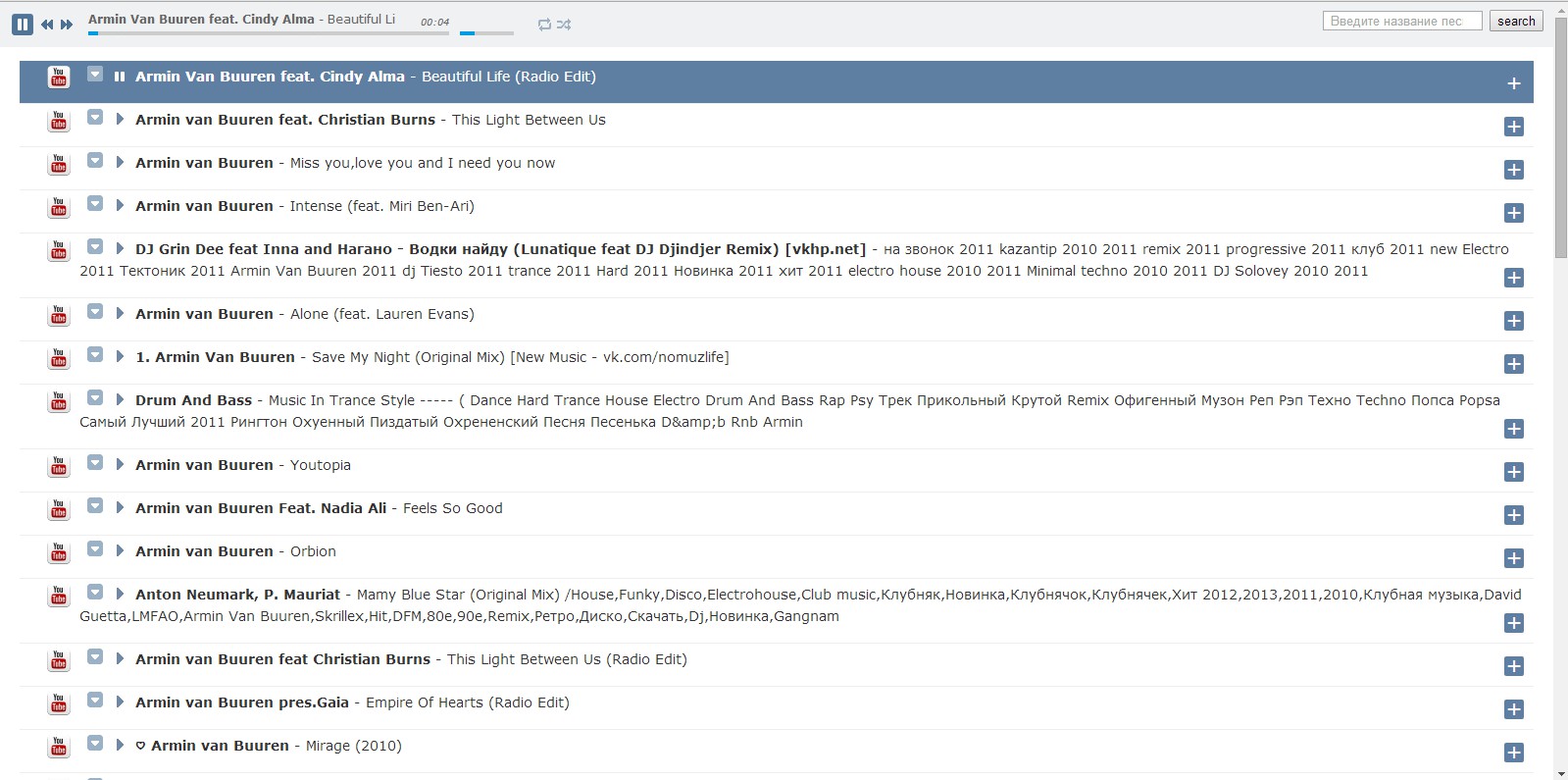Add Orbion with plus icon

coord(1514,558)
